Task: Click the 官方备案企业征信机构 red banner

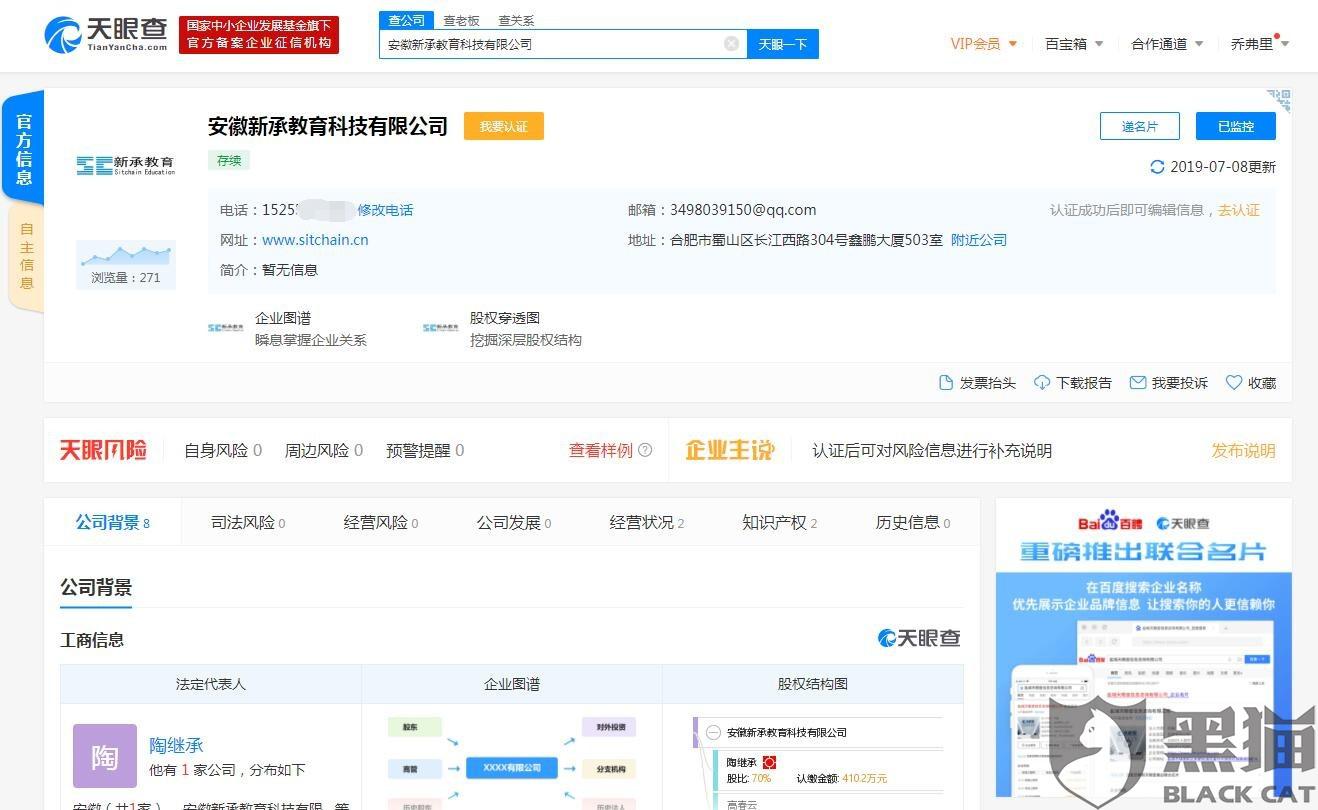Action: pyautogui.click(x=259, y=35)
